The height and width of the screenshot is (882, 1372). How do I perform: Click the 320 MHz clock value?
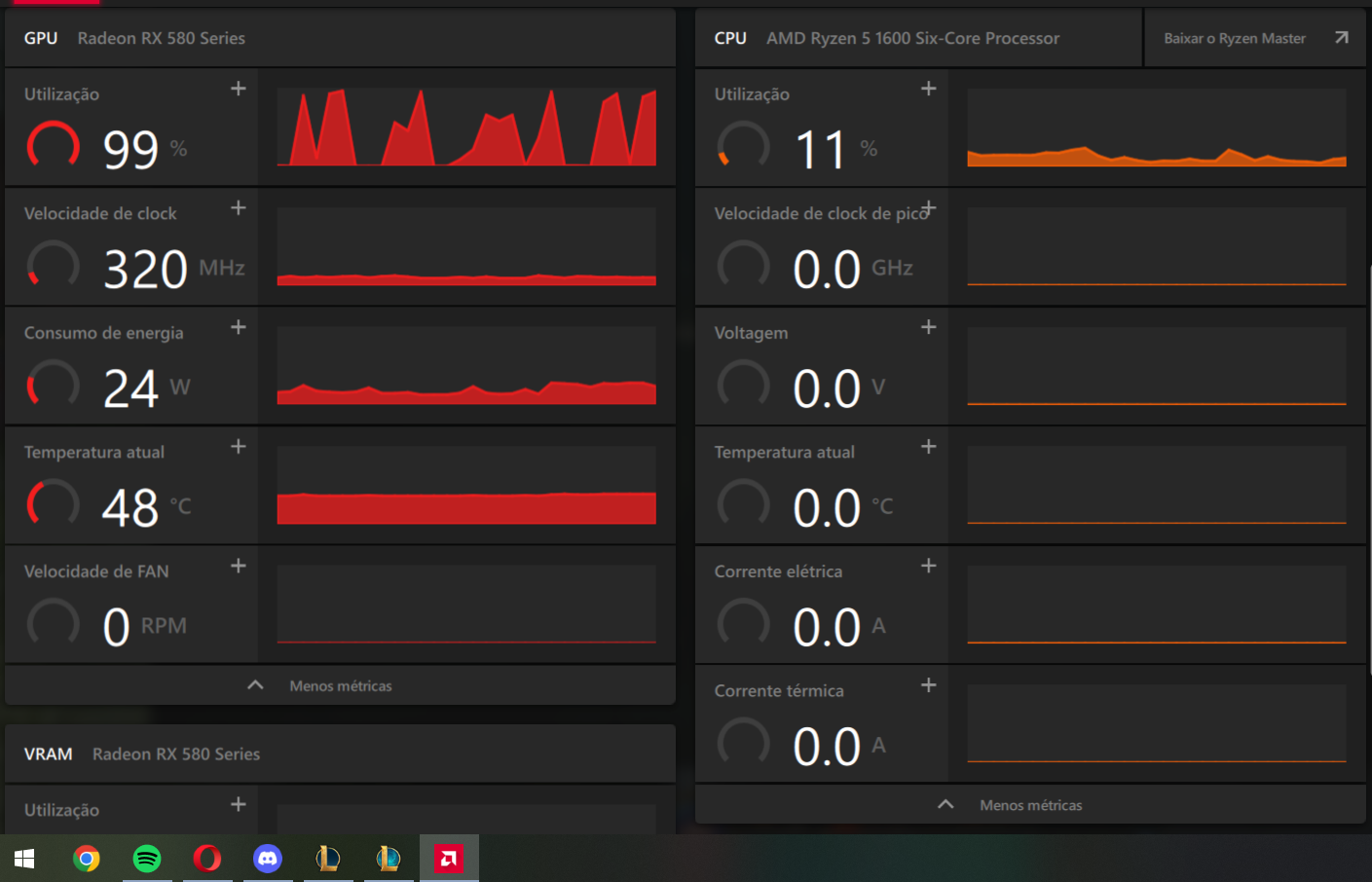174,269
